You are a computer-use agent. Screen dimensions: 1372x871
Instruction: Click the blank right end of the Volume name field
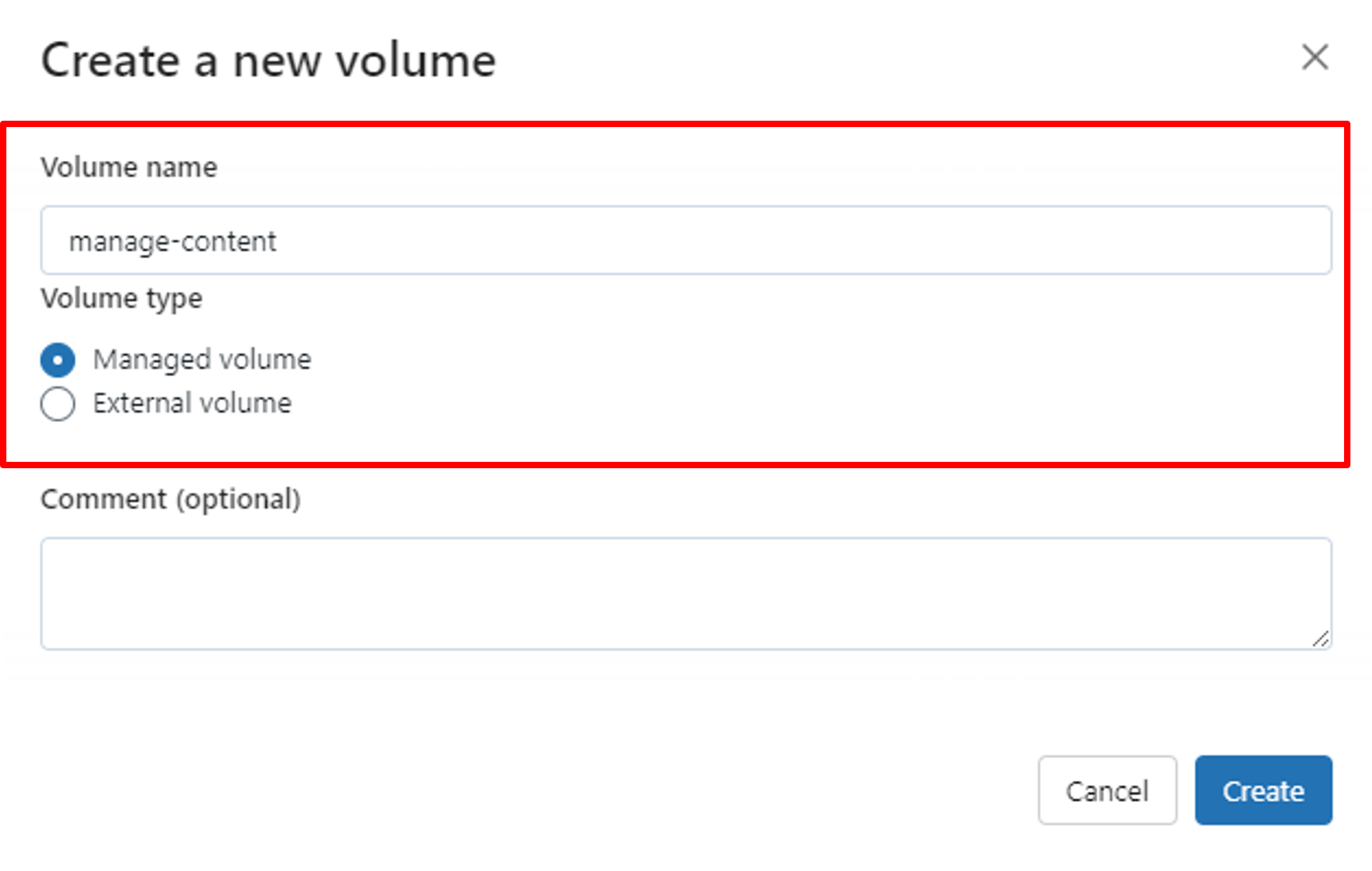click(x=1207, y=240)
